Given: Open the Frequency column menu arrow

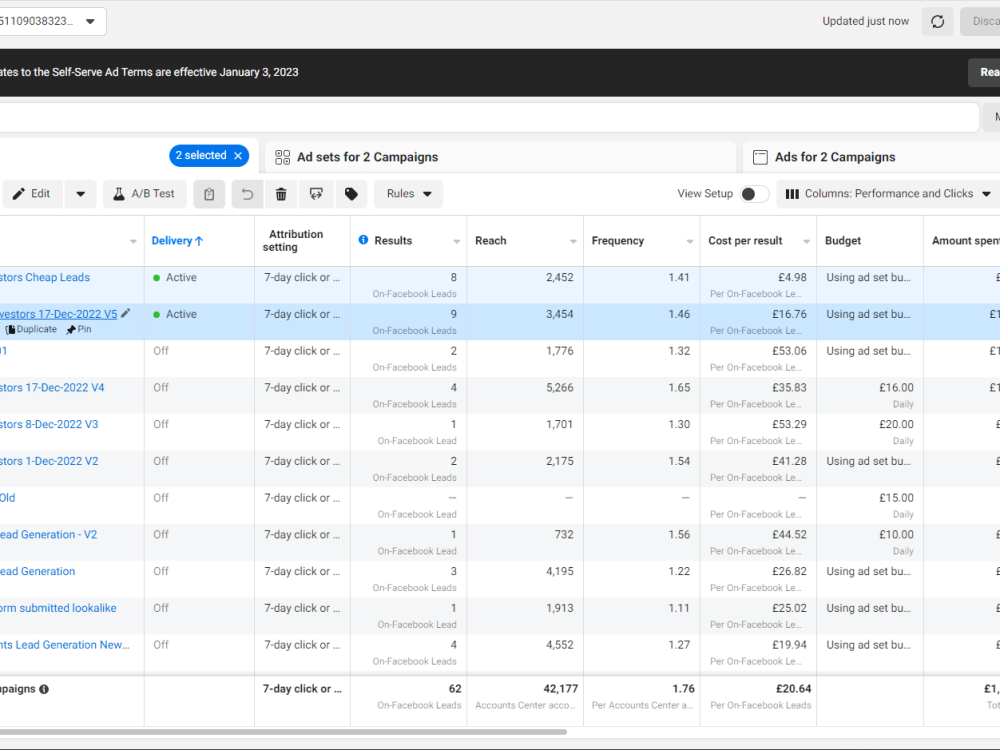Looking at the screenshot, I should click(x=690, y=241).
